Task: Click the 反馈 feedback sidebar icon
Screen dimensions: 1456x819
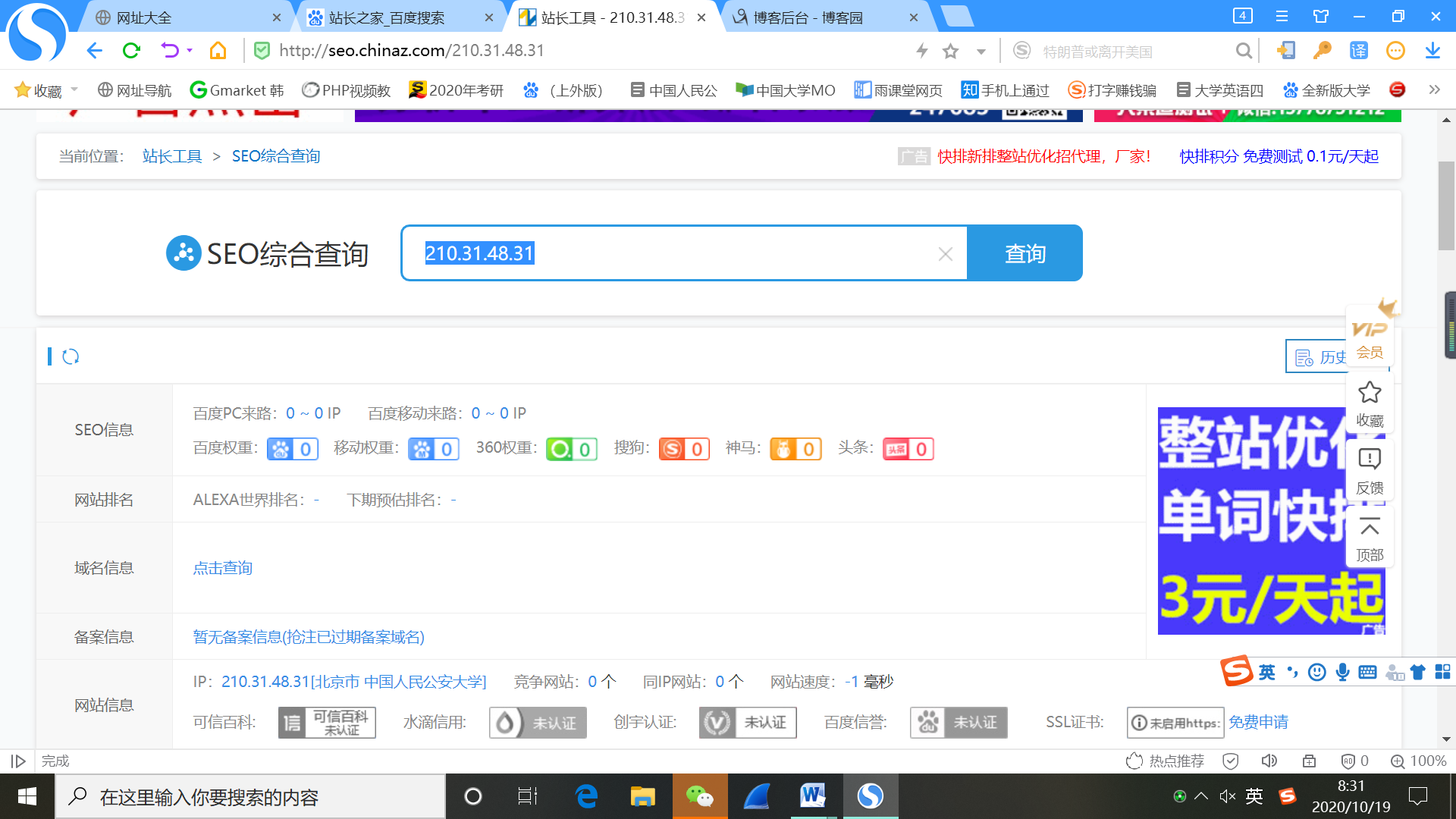Action: coord(1369,470)
